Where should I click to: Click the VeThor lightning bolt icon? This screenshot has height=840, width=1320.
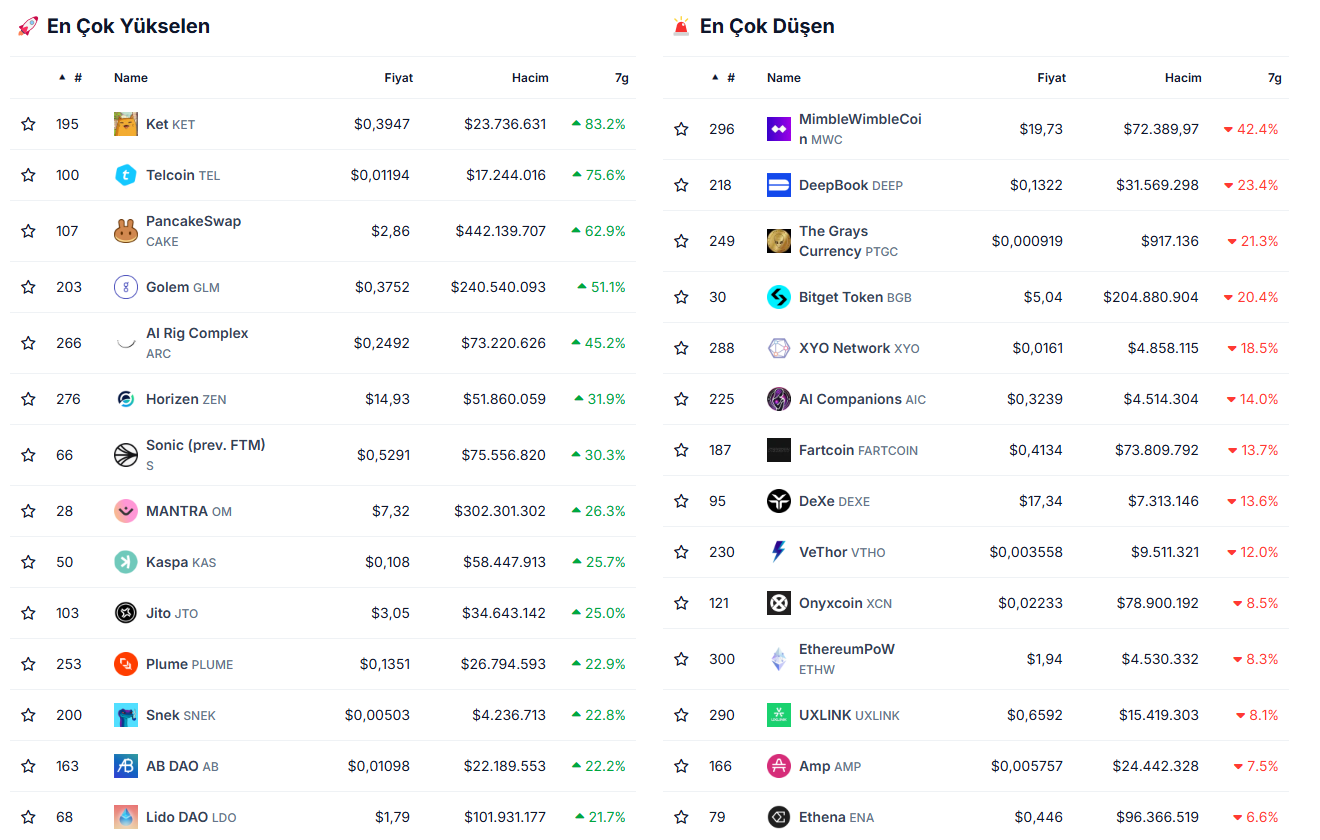778,552
